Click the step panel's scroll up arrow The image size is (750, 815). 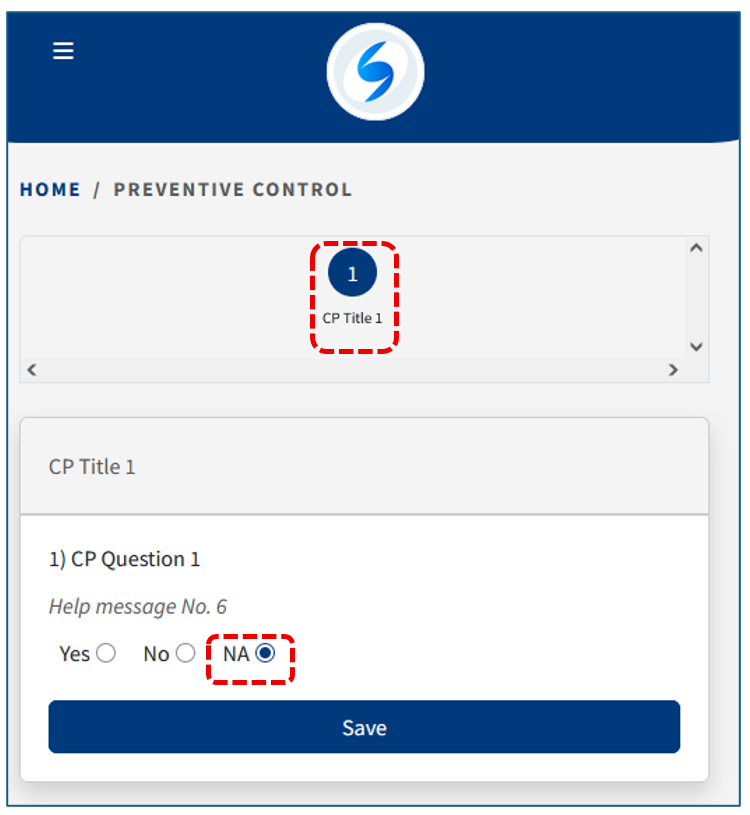coord(697,248)
